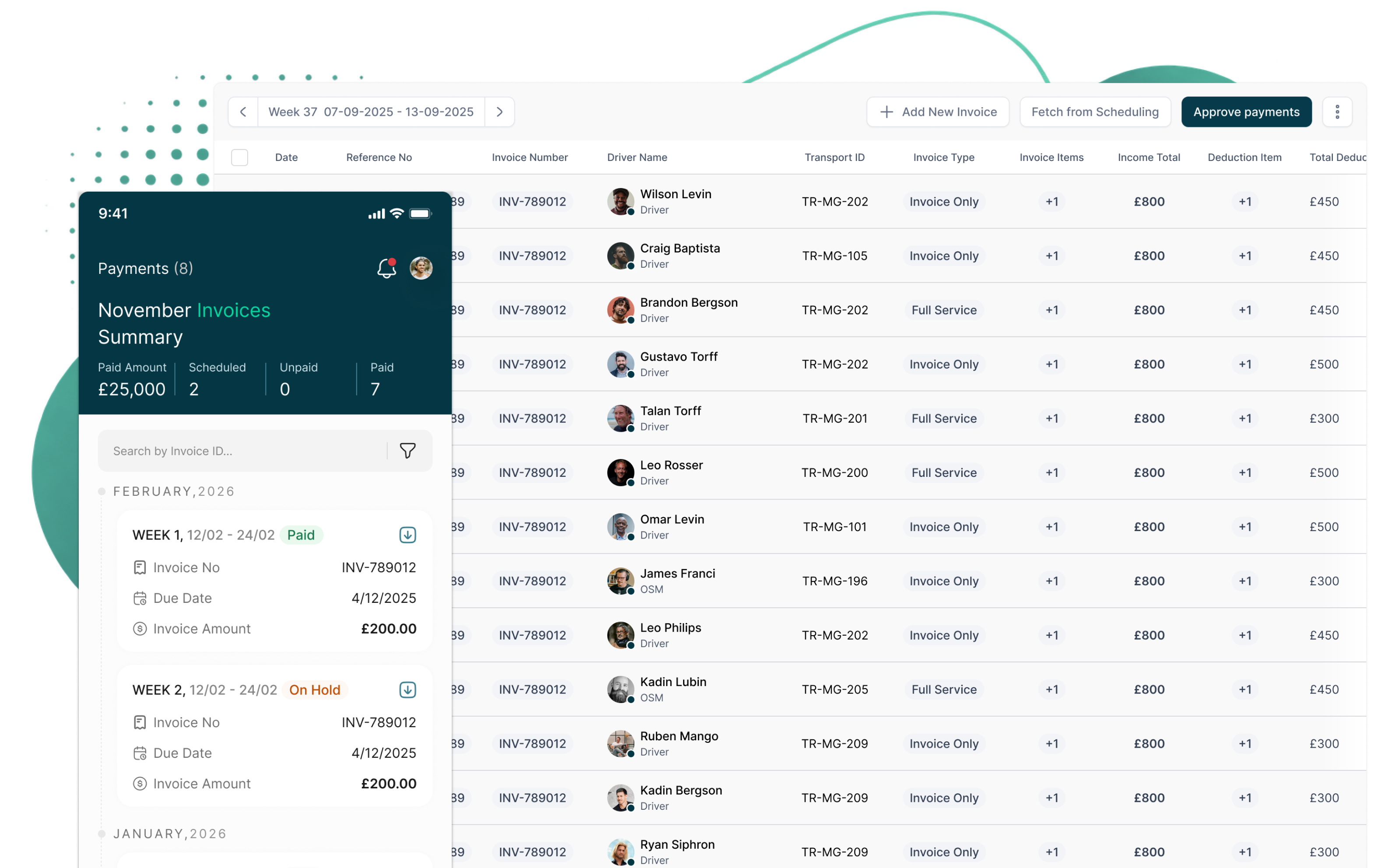Click Ruben Mango's driver name

click(x=679, y=736)
